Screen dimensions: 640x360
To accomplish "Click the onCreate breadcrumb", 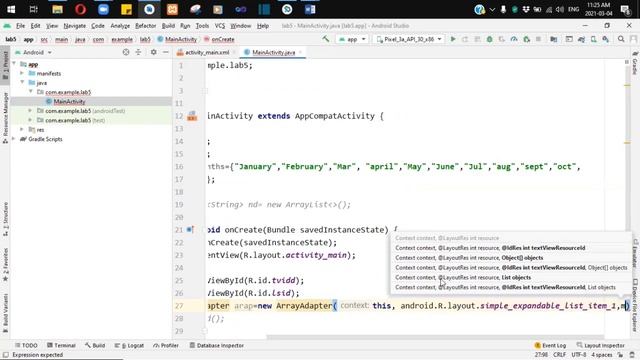I will click(219, 39).
